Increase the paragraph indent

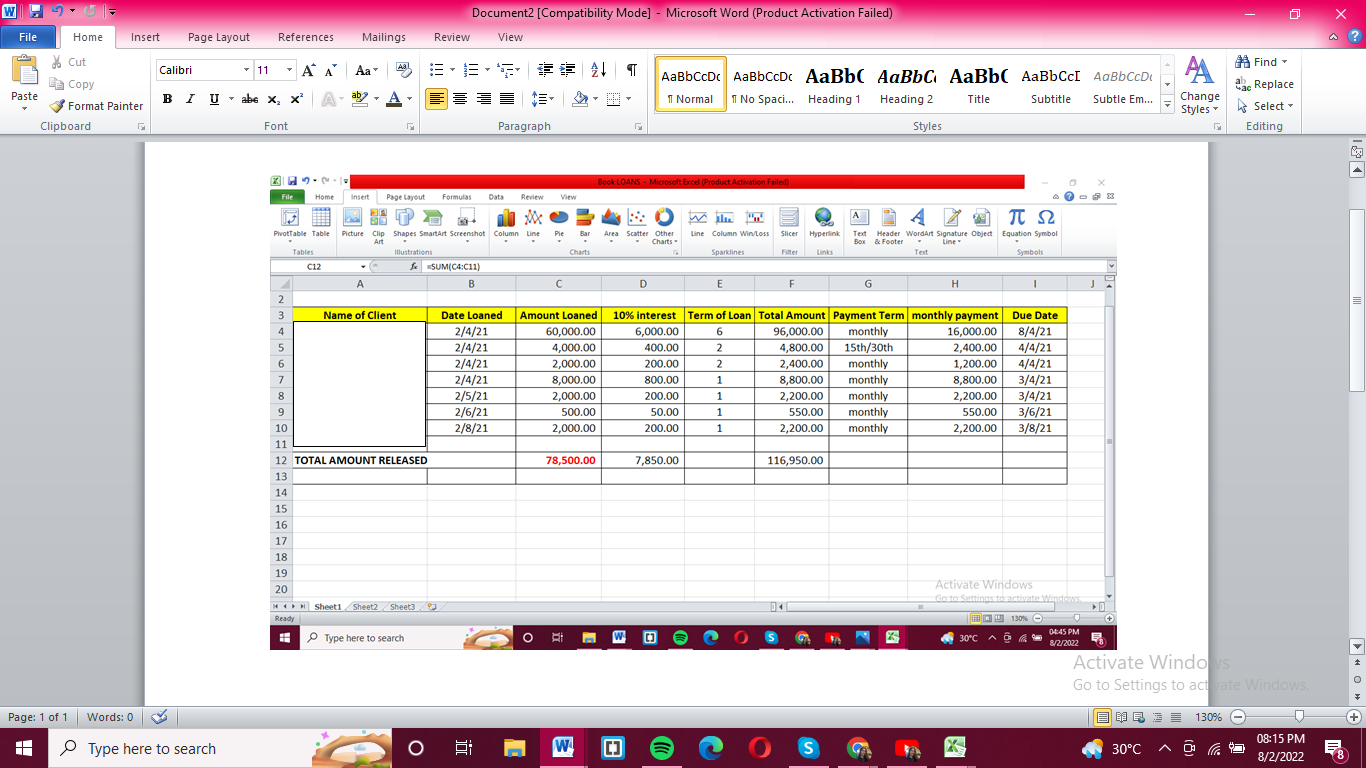[568, 70]
